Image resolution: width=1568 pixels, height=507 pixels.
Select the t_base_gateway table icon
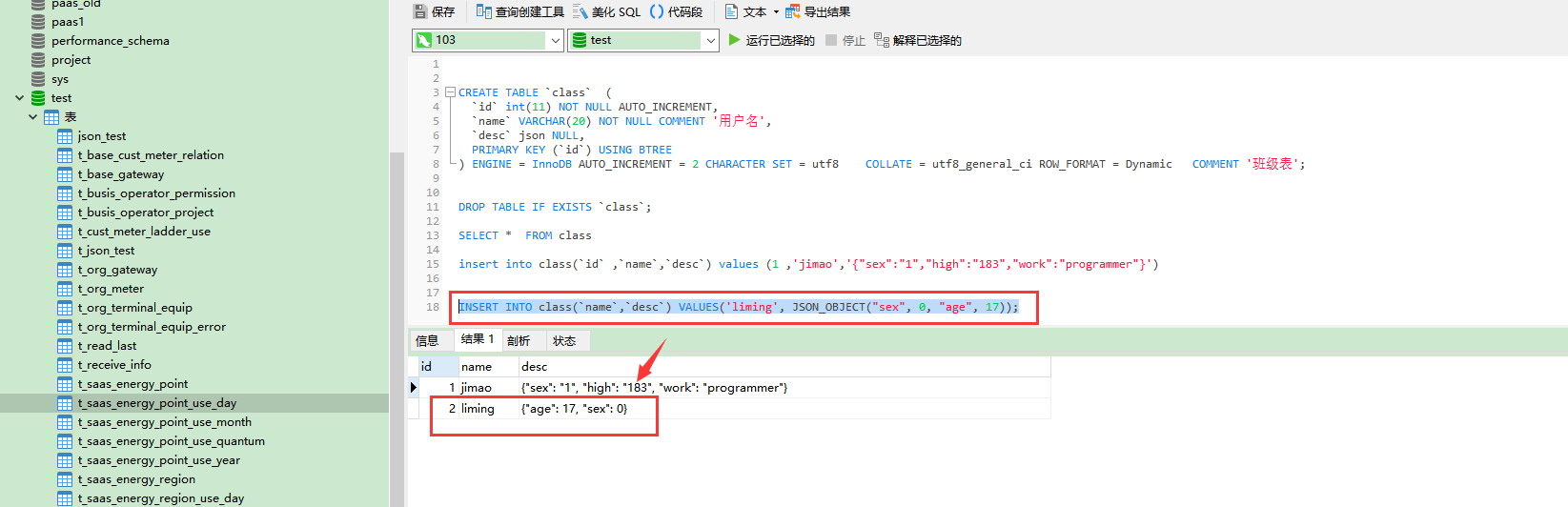[x=65, y=174]
